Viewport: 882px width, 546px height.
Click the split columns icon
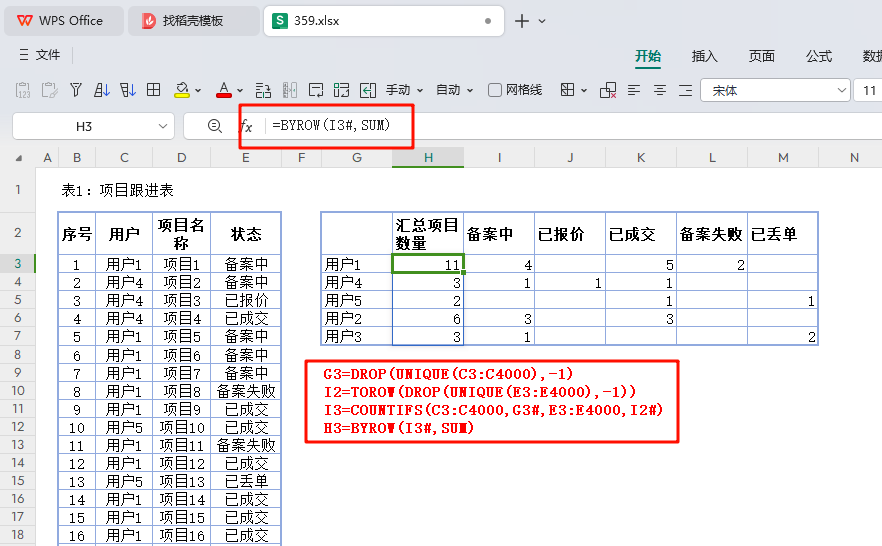[290, 90]
